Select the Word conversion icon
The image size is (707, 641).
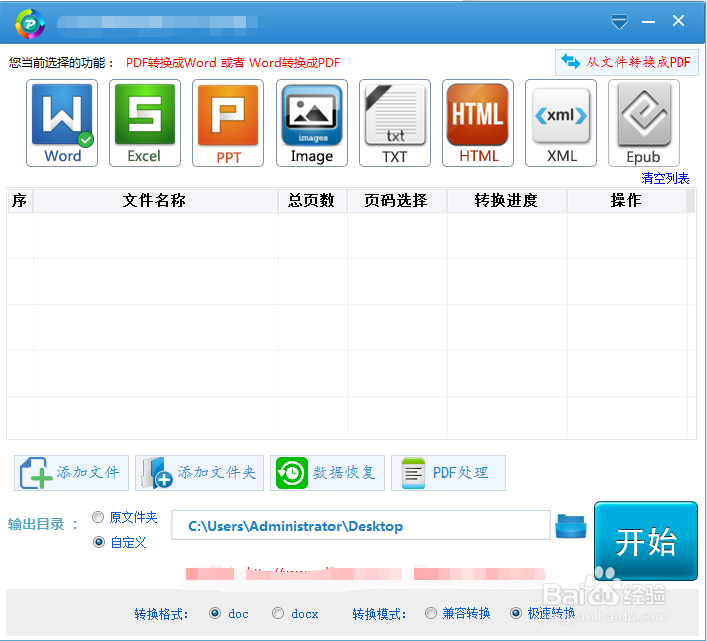(x=62, y=123)
